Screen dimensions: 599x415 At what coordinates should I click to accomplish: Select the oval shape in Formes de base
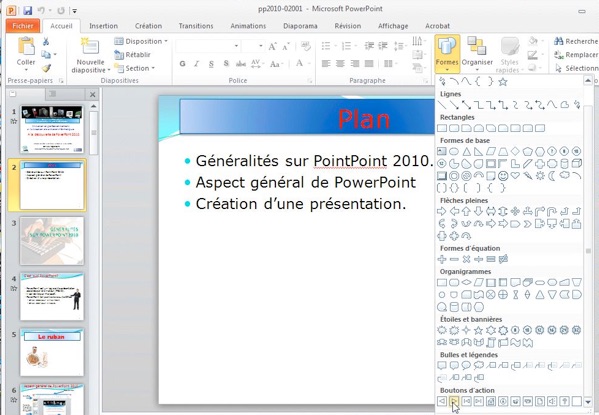coord(454,151)
